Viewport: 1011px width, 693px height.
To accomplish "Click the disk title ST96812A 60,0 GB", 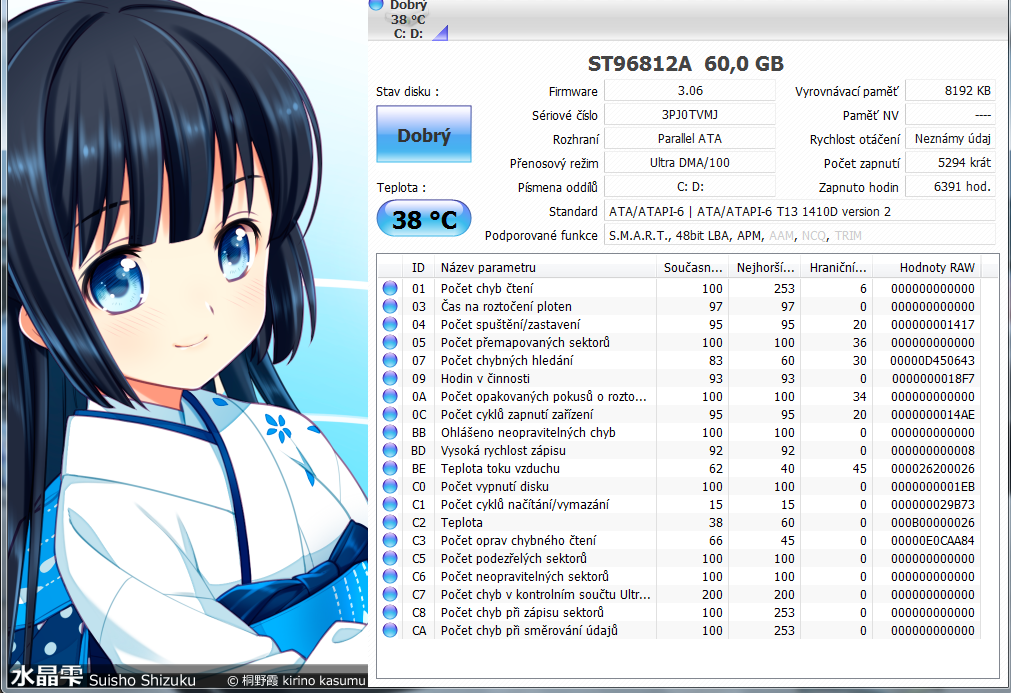I will click(x=685, y=64).
